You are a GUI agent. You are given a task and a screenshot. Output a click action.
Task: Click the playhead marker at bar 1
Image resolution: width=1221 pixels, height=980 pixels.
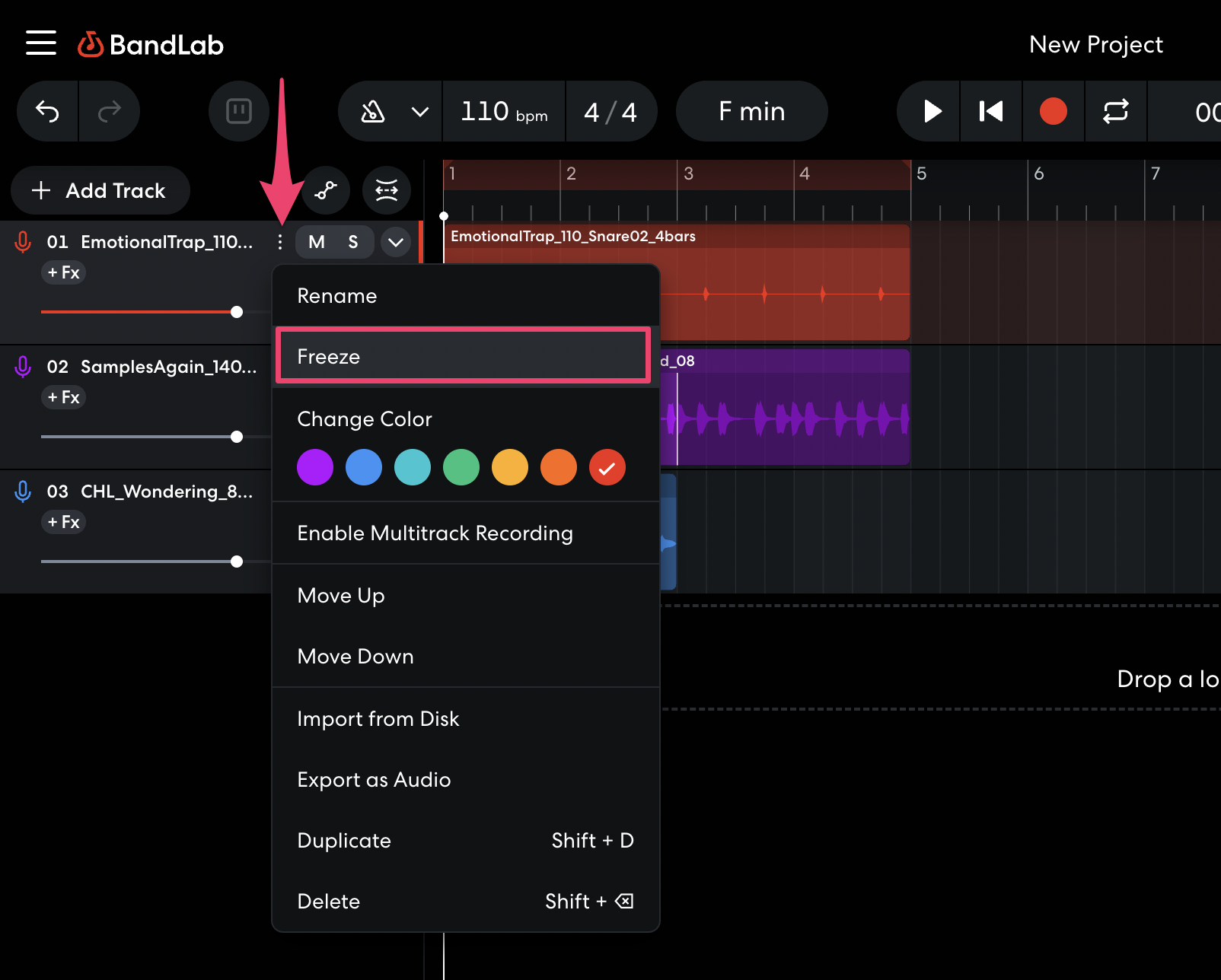(x=444, y=216)
